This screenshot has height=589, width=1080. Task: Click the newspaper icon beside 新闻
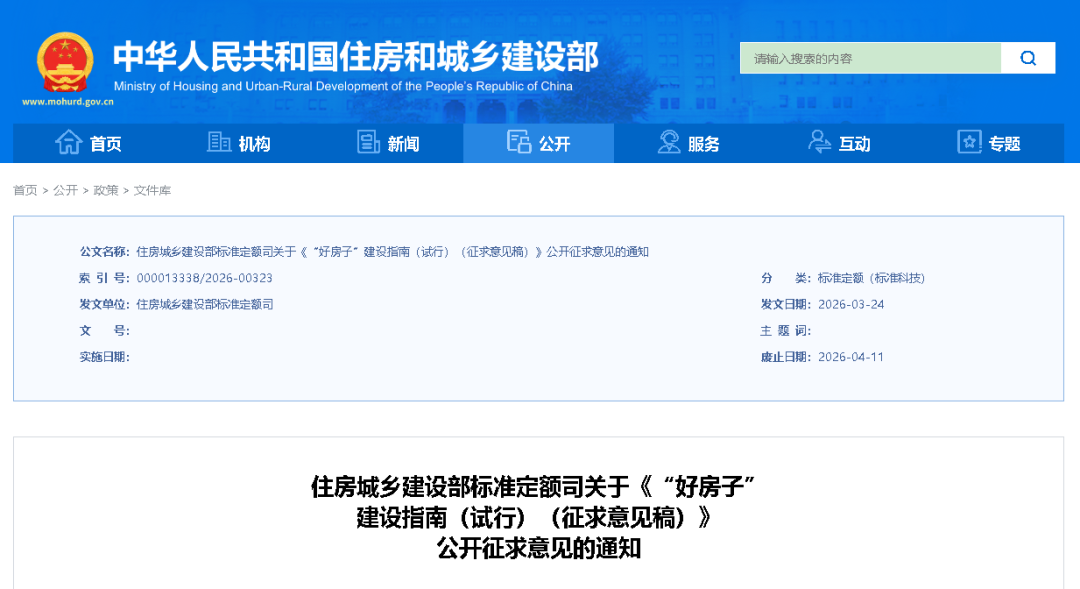coord(368,143)
